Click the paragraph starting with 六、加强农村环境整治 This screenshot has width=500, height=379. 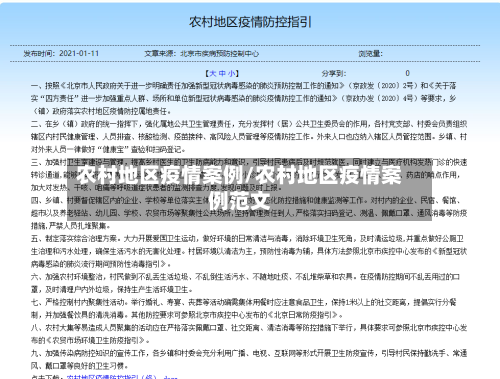point(246,283)
